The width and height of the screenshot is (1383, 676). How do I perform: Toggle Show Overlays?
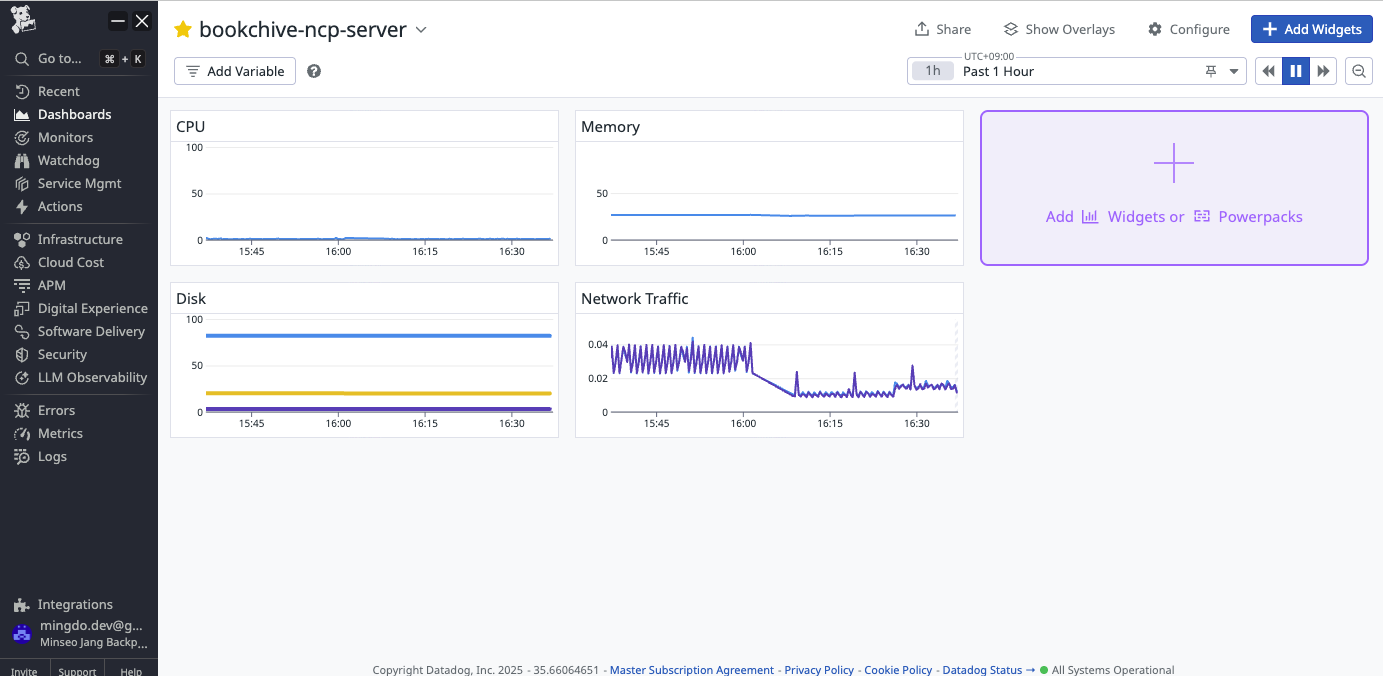pos(1059,29)
